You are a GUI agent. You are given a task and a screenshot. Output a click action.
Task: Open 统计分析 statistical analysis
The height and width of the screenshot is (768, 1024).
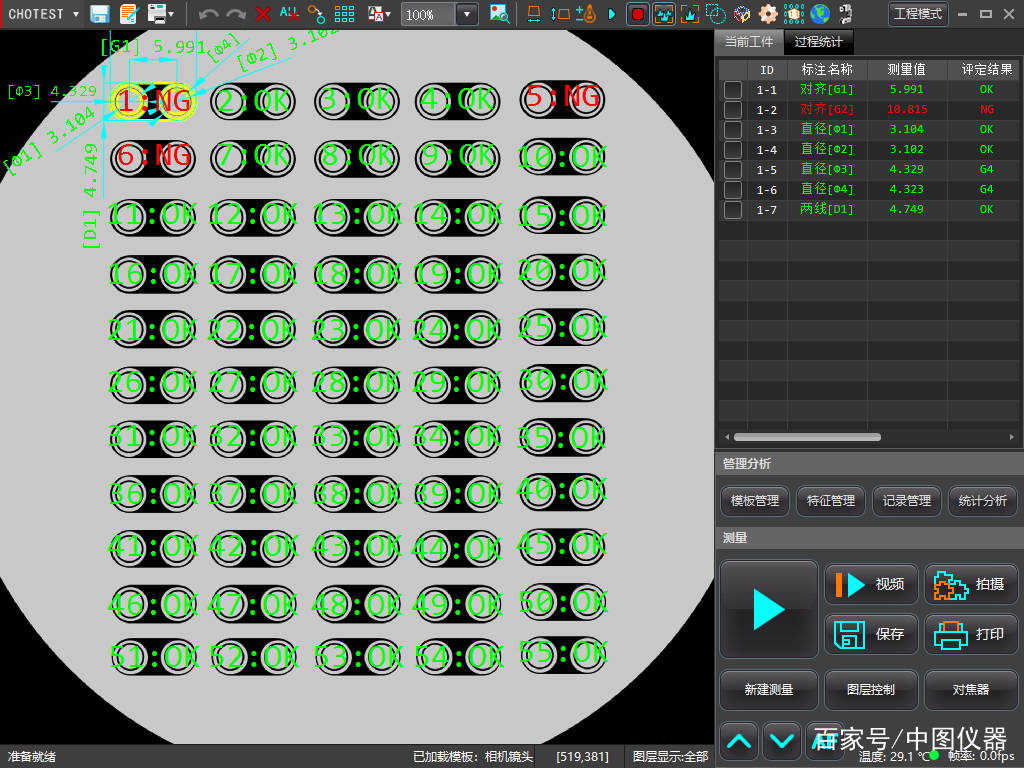982,501
